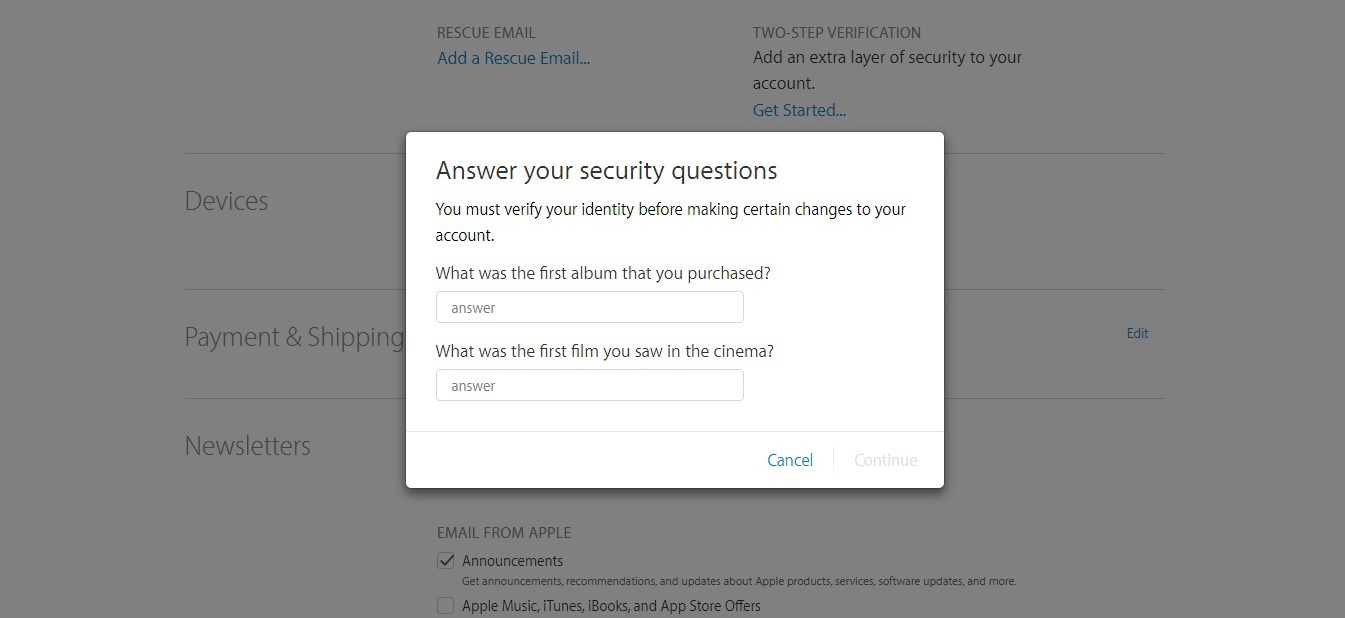1345x618 pixels.
Task: Click the first film question text
Action: pyautogui.click(x=604, y=351)
